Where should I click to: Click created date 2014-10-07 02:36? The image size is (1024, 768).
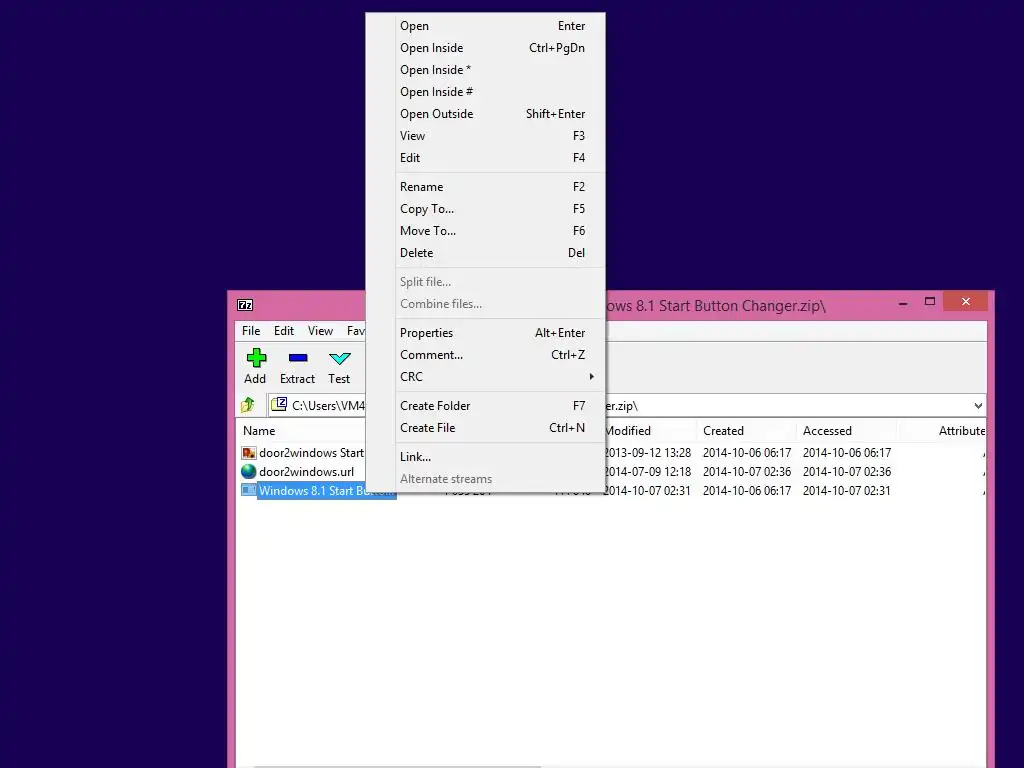[747, 472]
